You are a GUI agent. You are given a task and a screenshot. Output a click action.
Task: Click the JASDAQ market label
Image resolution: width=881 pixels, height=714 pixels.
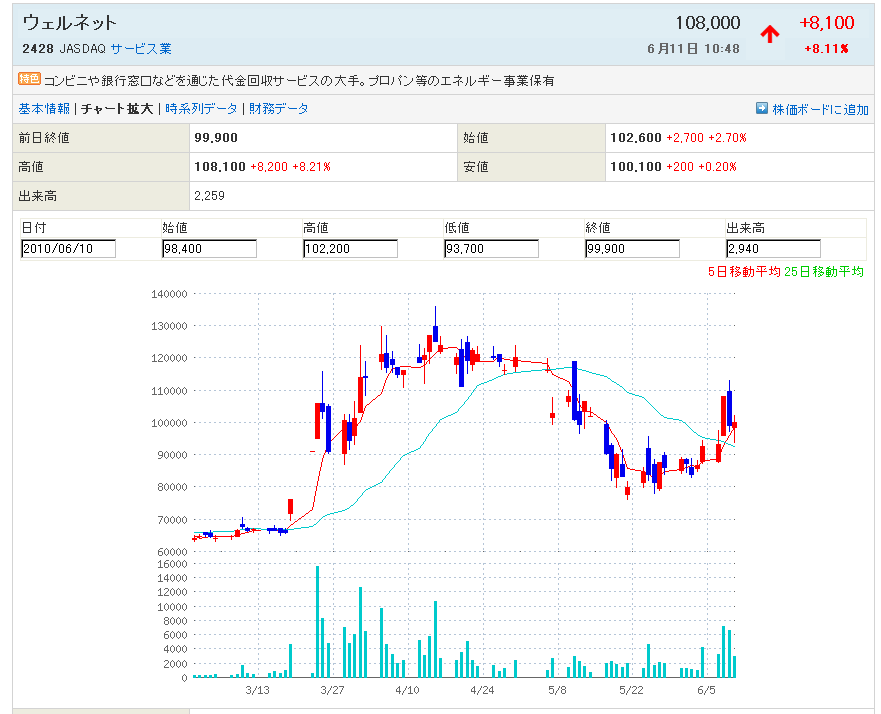83,49
